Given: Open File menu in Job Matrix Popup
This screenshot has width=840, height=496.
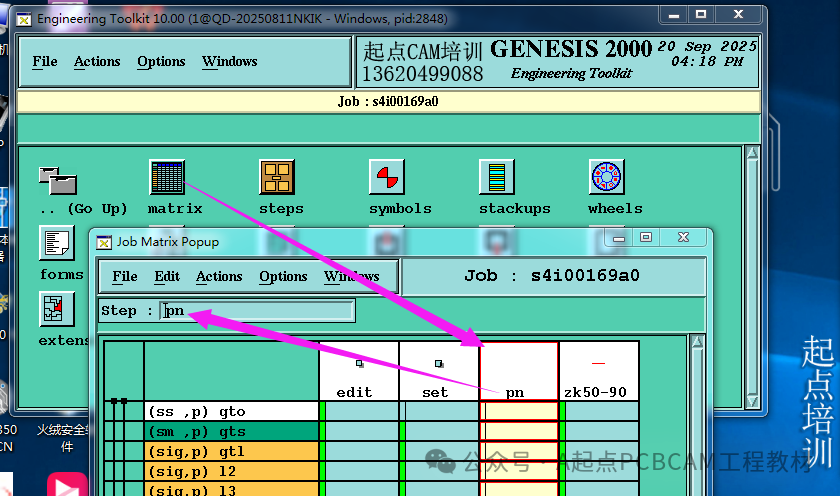Looking at the screenshot, I should (125, 276).
